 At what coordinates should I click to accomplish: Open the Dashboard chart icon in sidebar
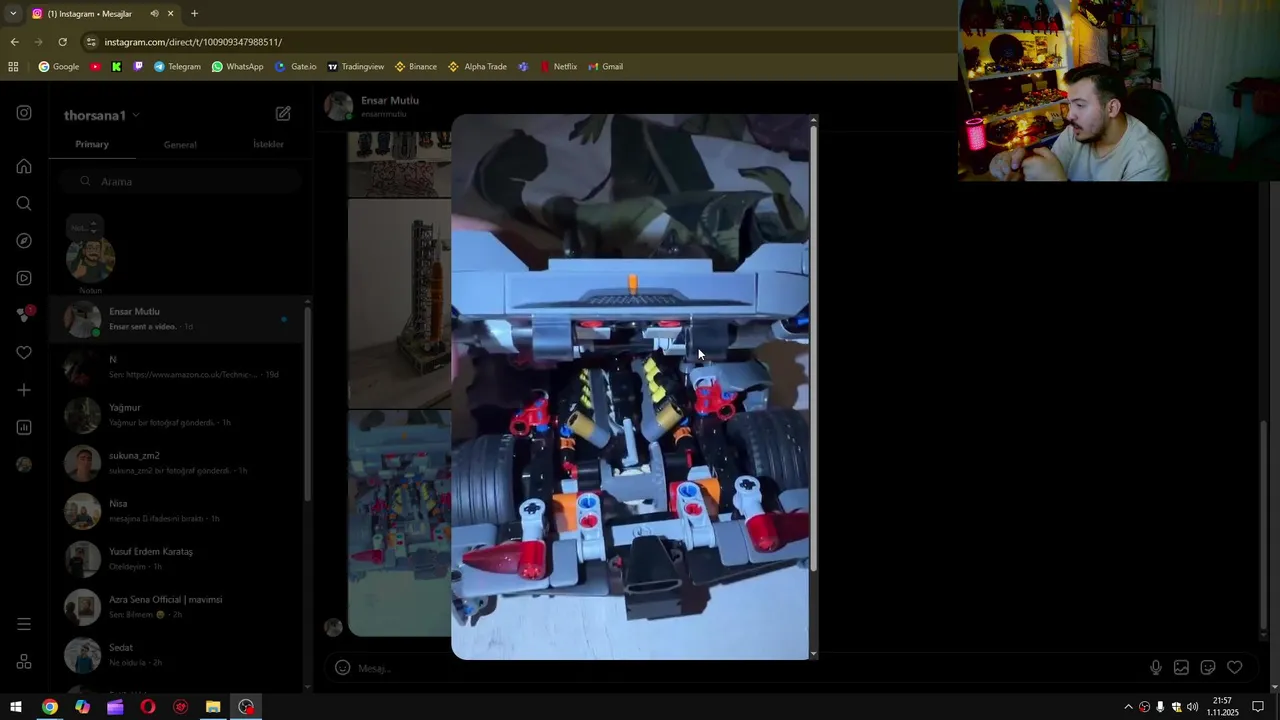tap(24, 427)
